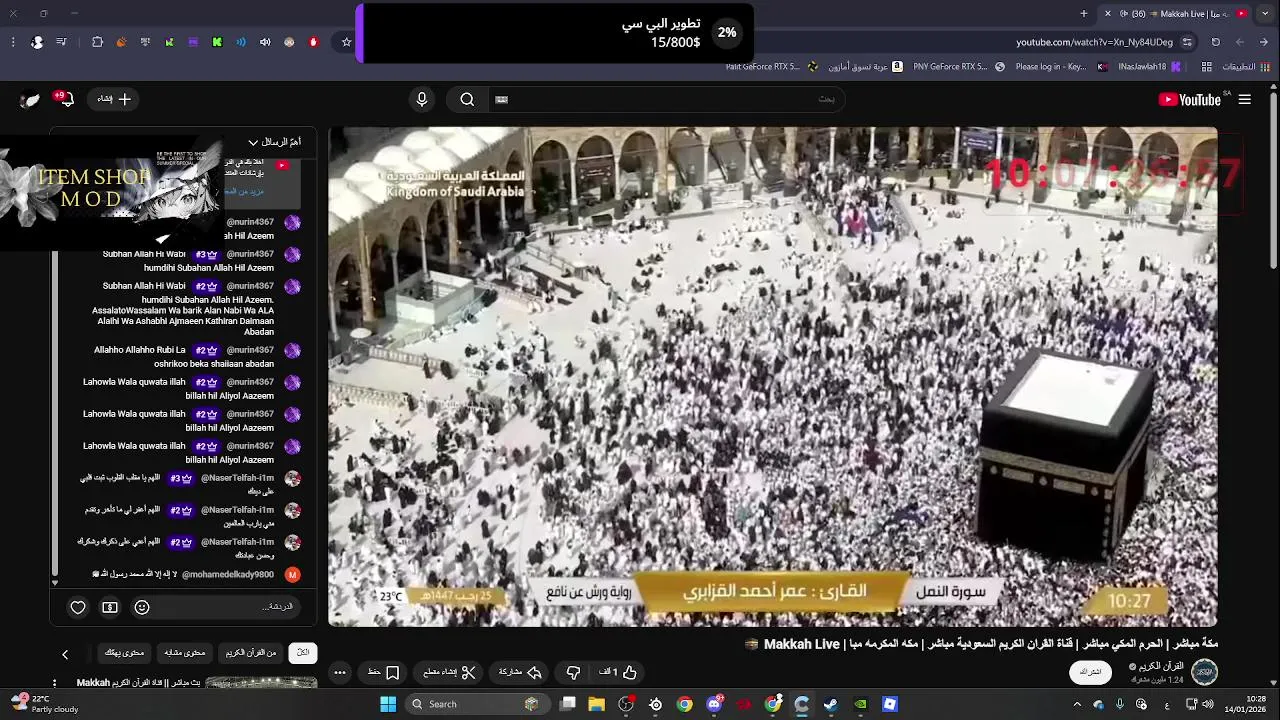Bookmark this page with the star icon
Image resolution: width=1280 pixels, height=720 pixels.
tap(347, 42)
